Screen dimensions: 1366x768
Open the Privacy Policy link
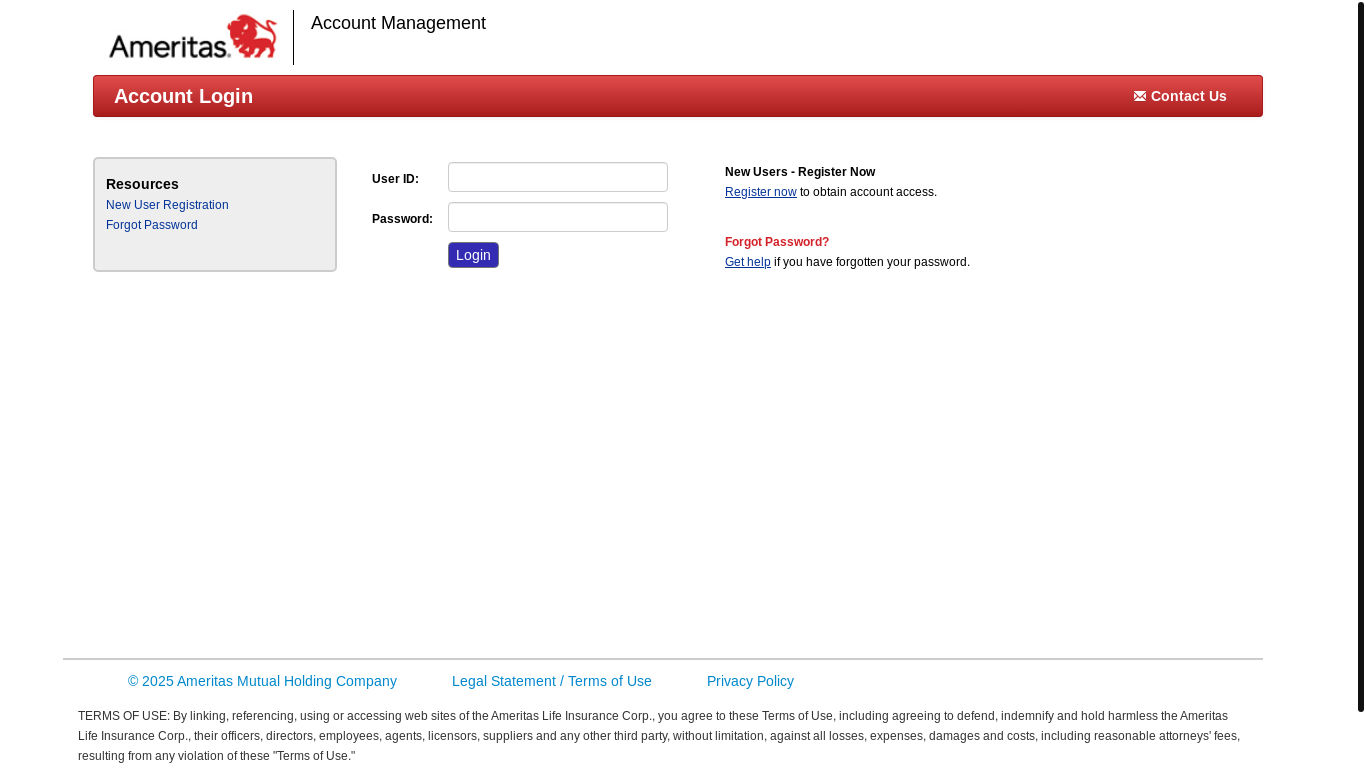click(x=750, y=681)
